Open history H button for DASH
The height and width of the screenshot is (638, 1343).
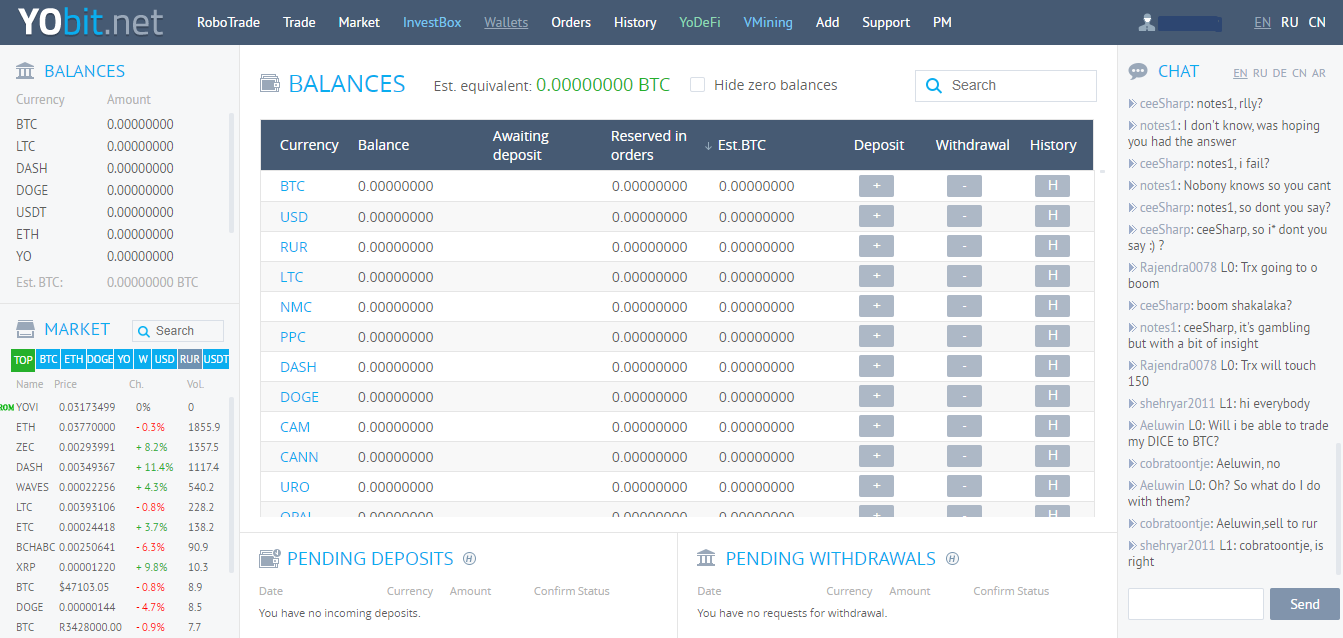point(1052,366)
